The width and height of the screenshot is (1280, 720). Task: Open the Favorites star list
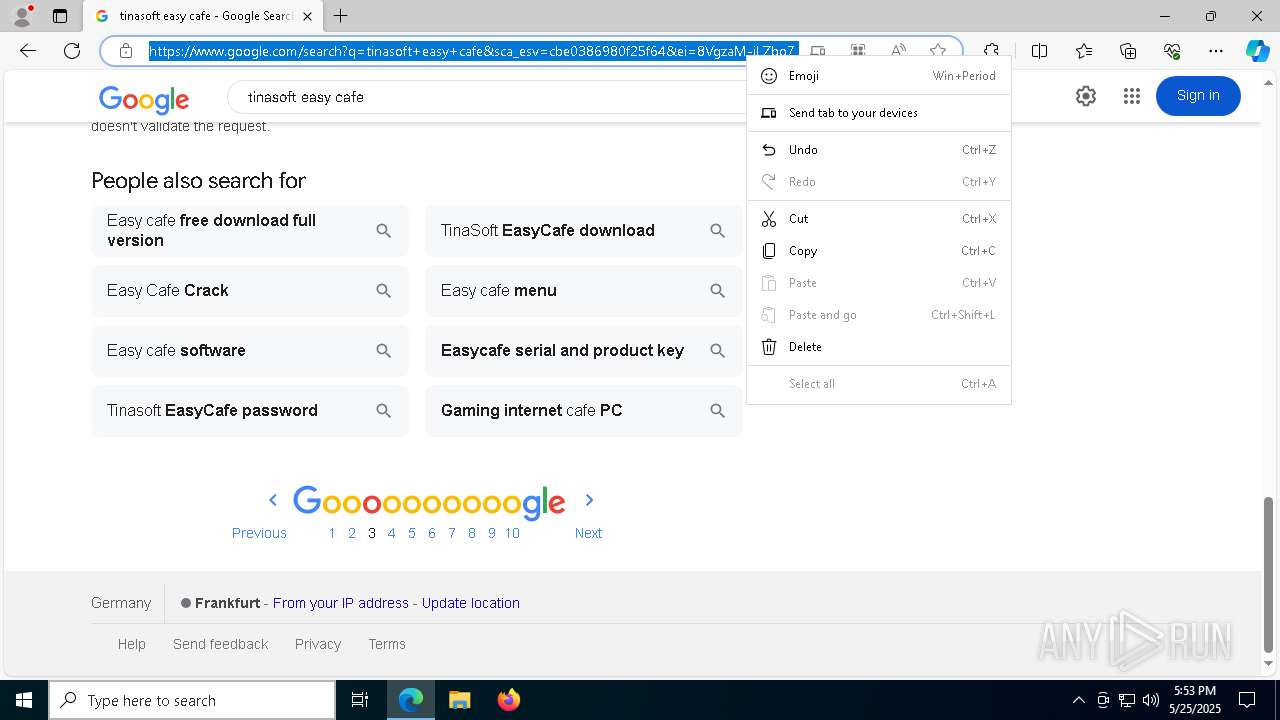tap(1084, 51)
